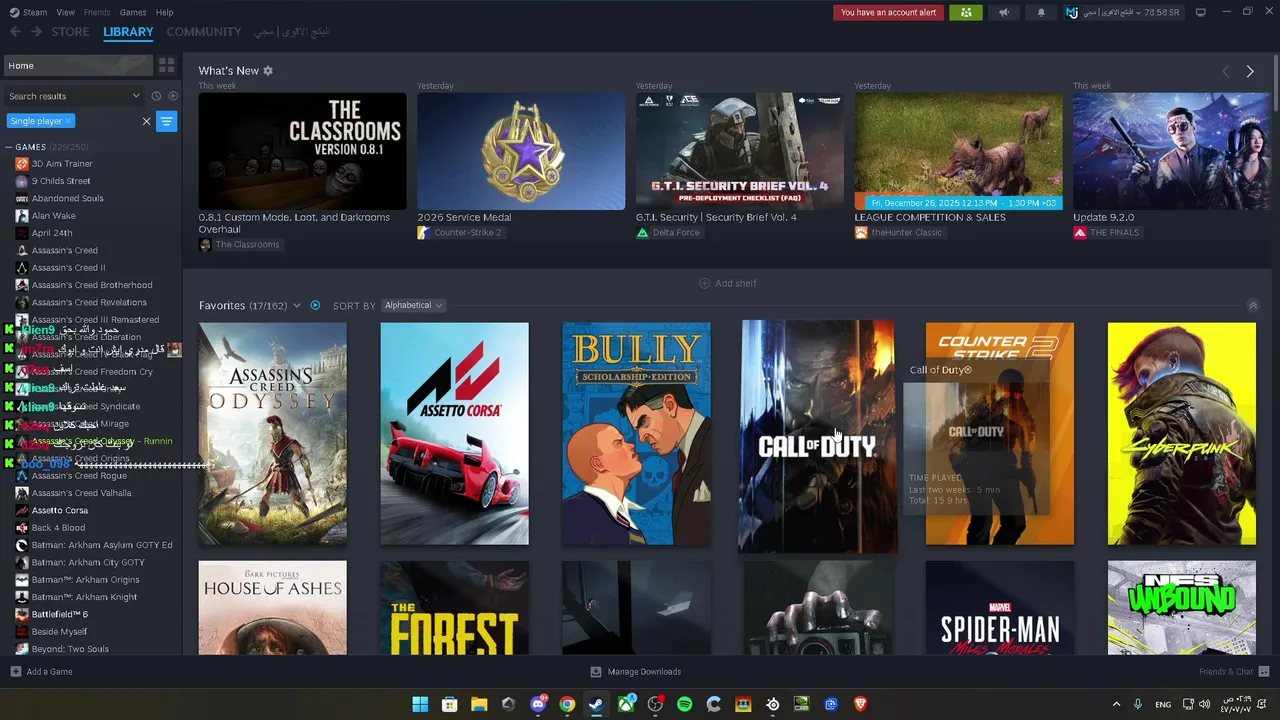
Task: Collapse the GAMES category in sidebar
Action: [9, 147]
